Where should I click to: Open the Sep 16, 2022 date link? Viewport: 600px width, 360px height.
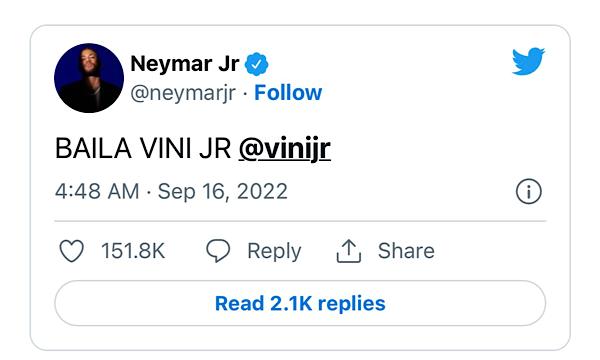point(222,191)
